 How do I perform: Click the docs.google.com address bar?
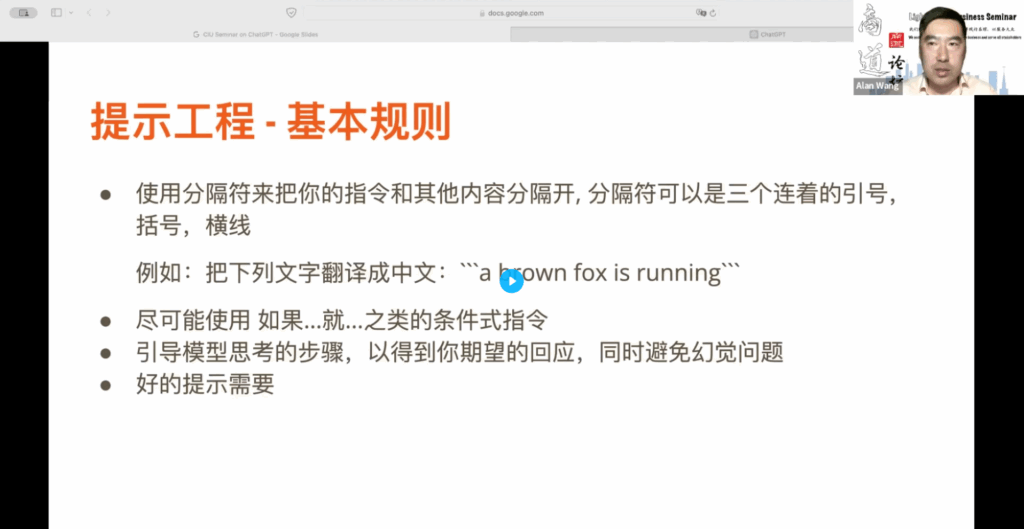pos(511,12)
